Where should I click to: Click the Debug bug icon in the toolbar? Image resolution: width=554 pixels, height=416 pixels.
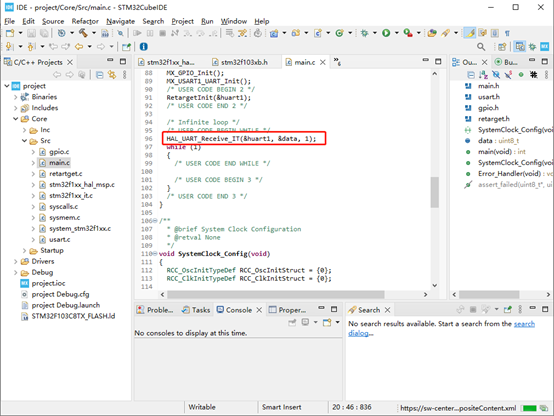click(x=364, y=33)
